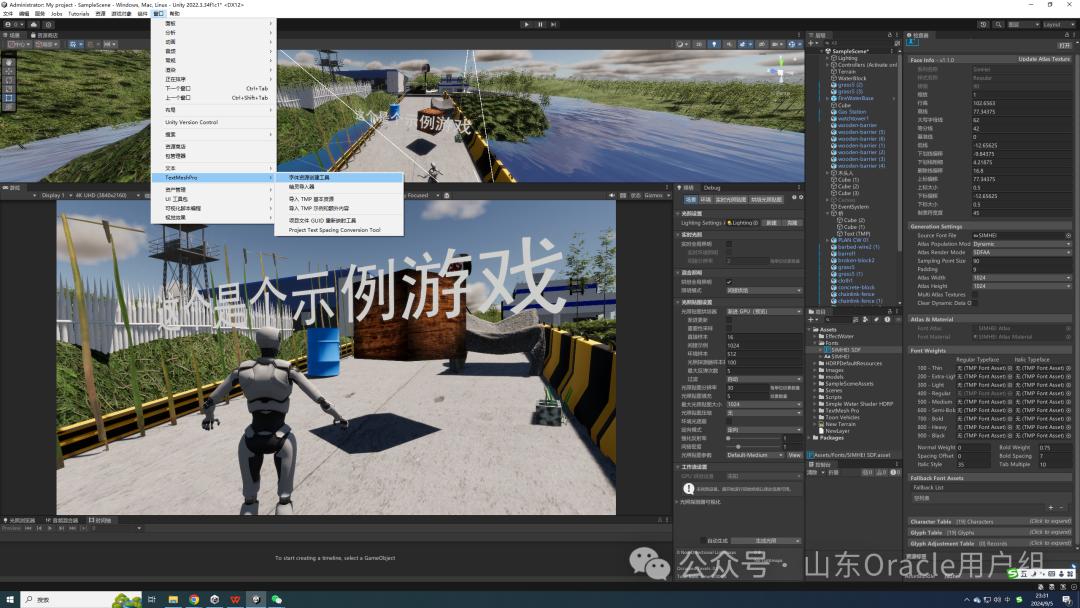Collapse the Fonts folder in Project
Image resolution: width=1080 pixels, height=608 pixels.
click(x=815, y=343)
